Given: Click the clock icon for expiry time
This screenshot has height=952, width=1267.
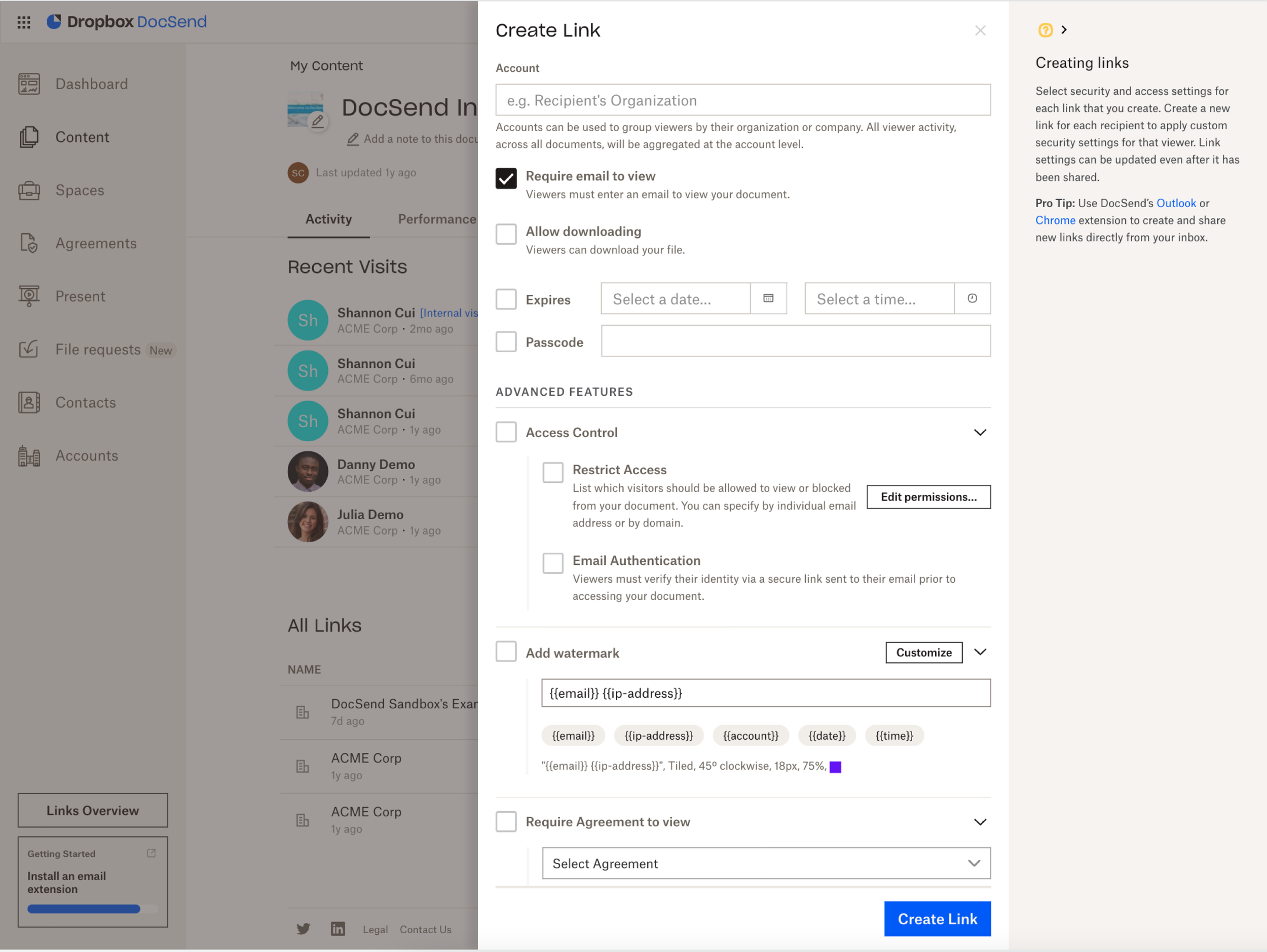Looking at the screenshot, I should (972, 298).
